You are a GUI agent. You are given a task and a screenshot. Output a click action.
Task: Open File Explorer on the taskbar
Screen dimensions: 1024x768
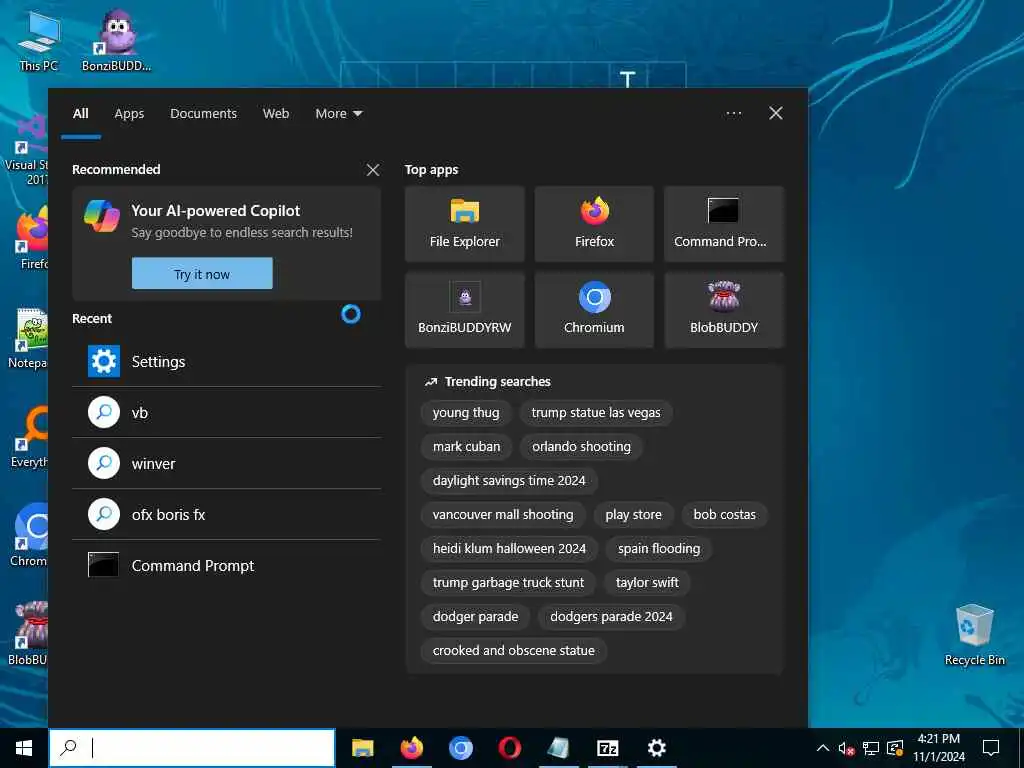pyautogui.click(x=362, y=748)
